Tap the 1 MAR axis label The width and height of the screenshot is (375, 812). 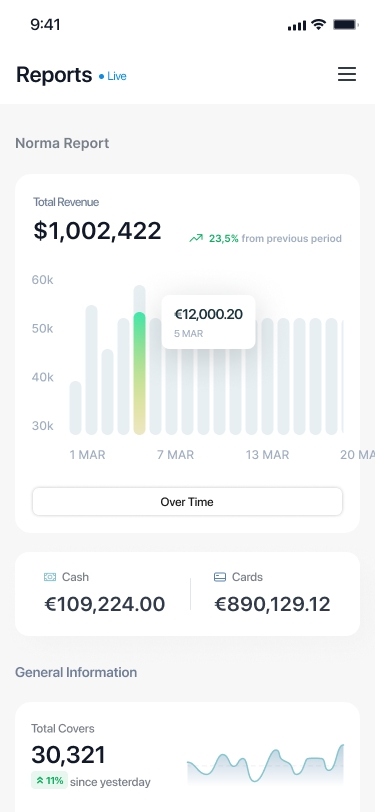pos(88,455)
